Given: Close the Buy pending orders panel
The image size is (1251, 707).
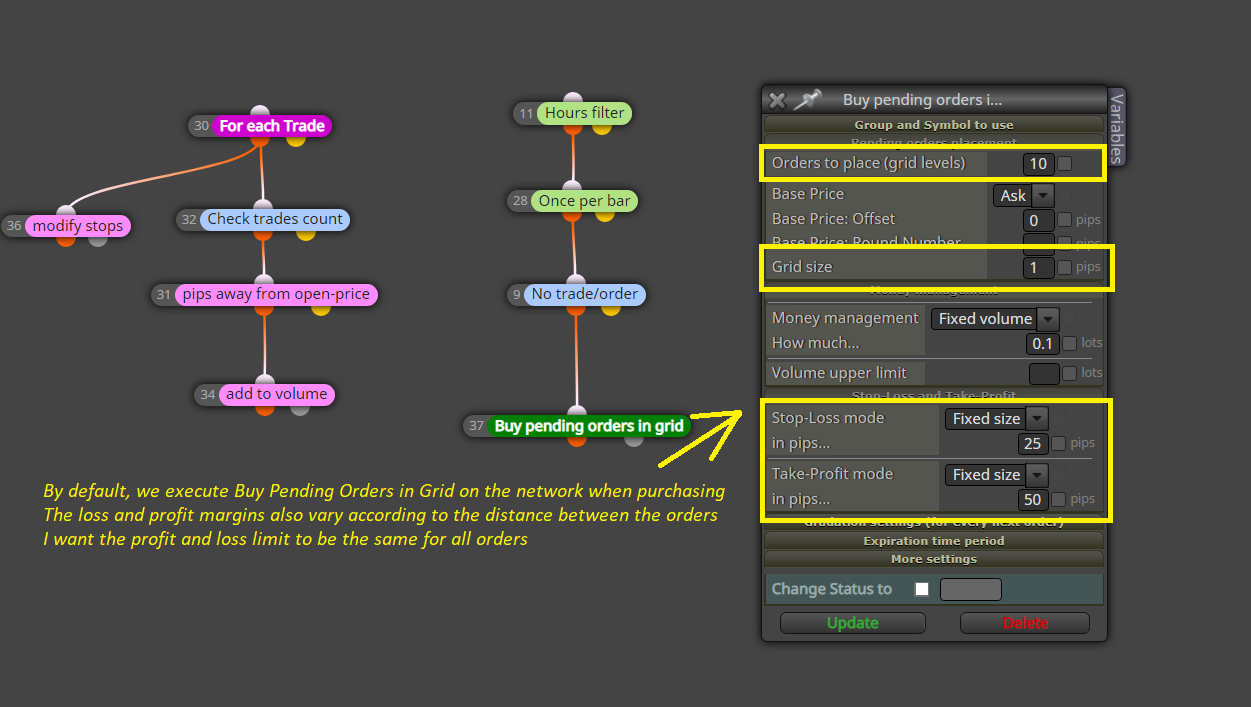Looking at the screenshot, I should pos(777,100).
